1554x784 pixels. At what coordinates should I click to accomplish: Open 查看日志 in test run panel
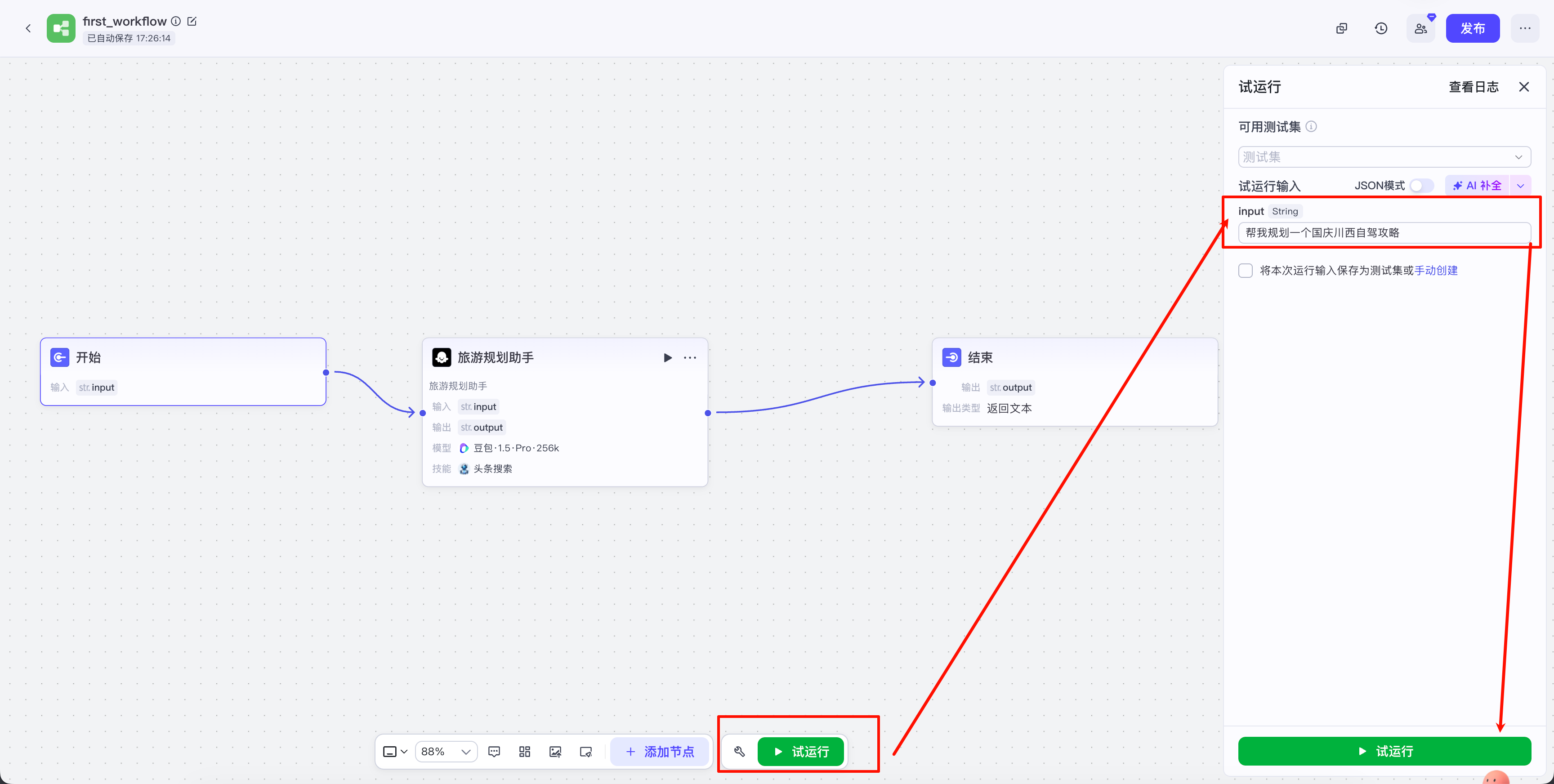(x=1473, y=87)
